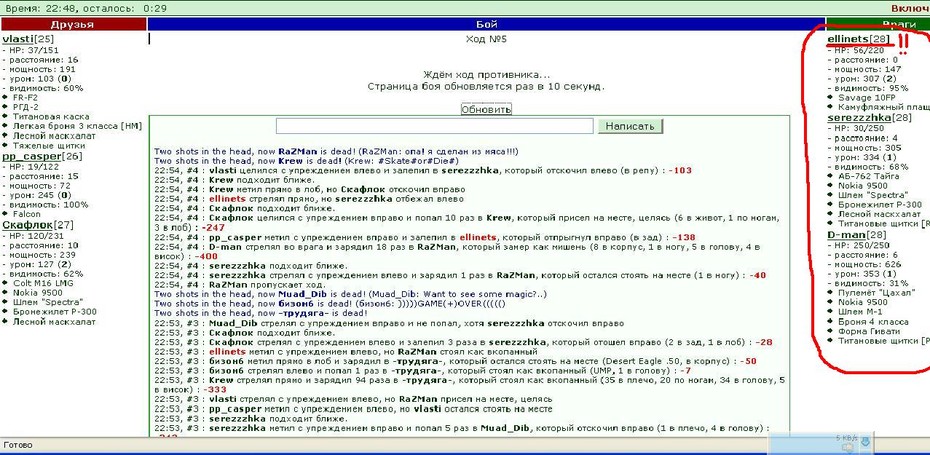Click Krew name in "Krew is dead" message
Screen dimensions: 930x455
(x=292, y=161)
